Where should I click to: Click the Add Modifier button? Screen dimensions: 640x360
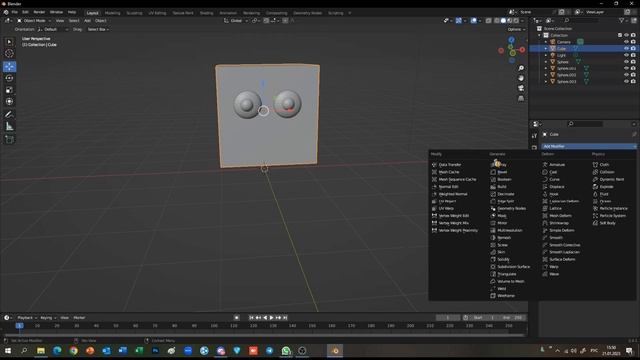tap(588, 146)
